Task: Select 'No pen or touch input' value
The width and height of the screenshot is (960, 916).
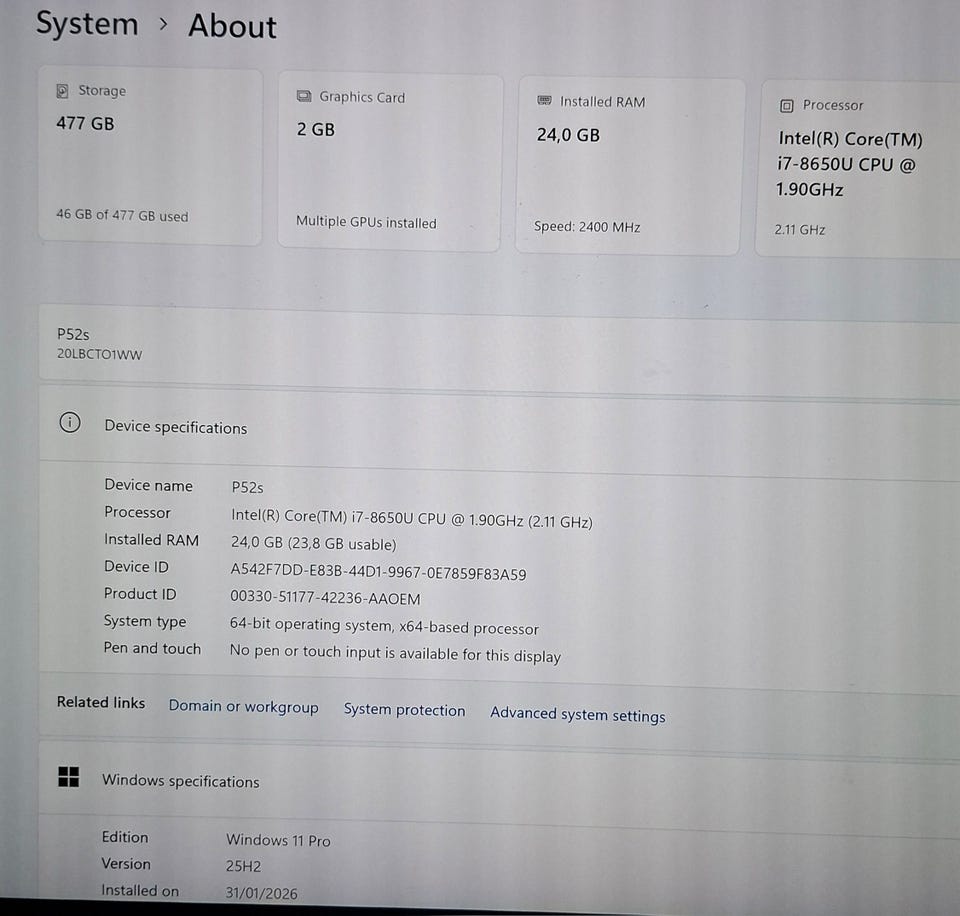Action: (395, 653)
